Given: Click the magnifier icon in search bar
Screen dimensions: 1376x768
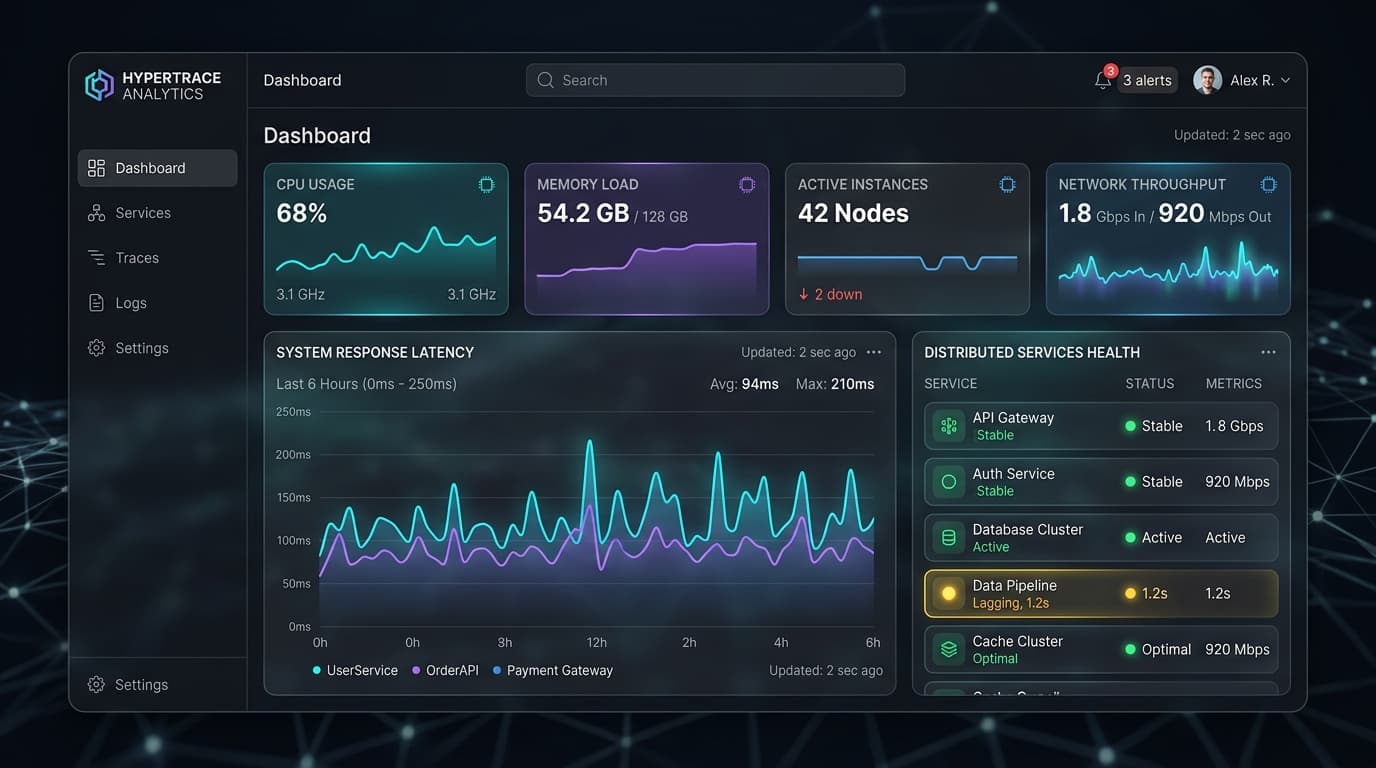Looking at the screenshot, I should pos(545,80).
